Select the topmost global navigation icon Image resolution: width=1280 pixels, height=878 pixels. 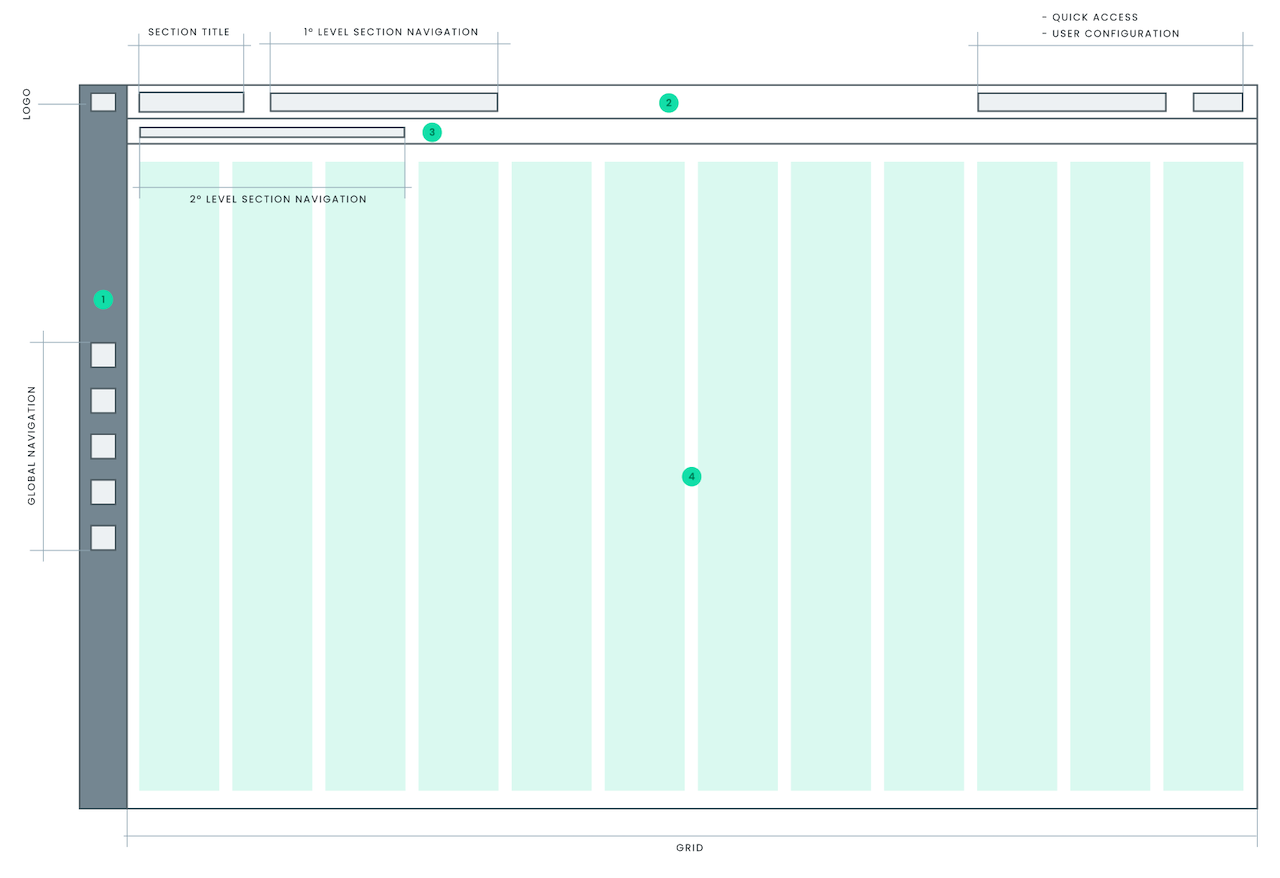[x=103, y=354]
